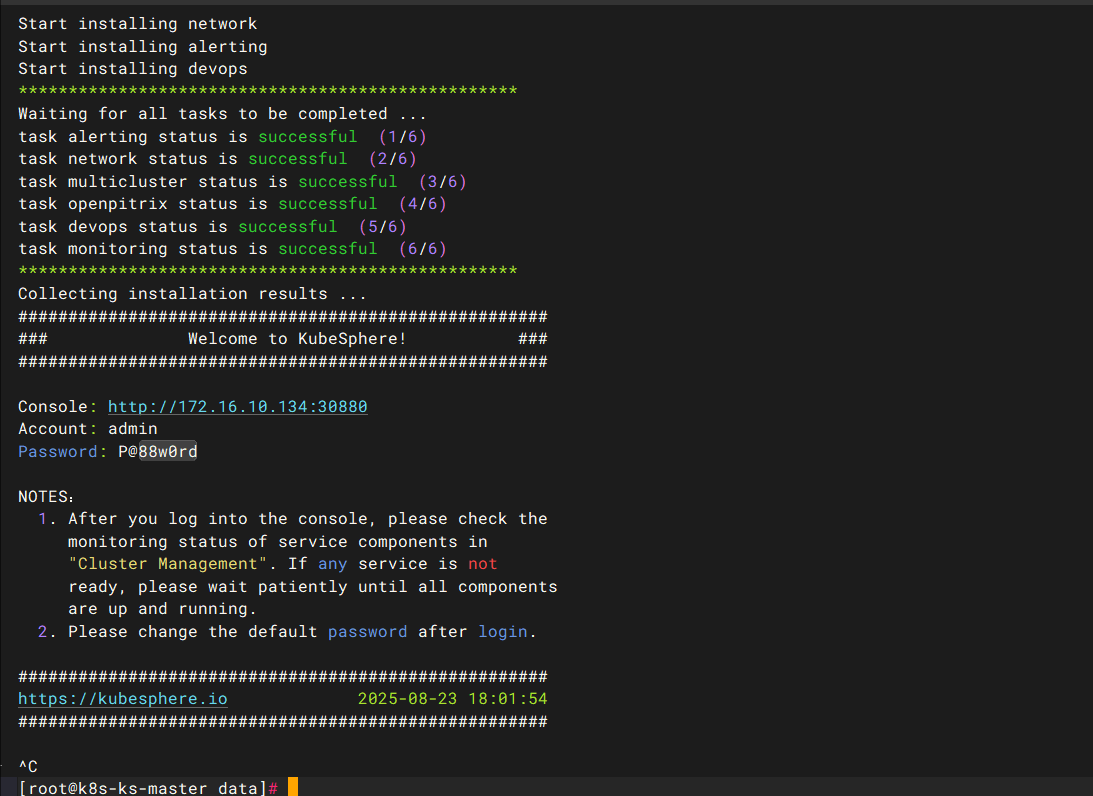Click the [root@k8s-ks-master data]# prompt
The image size is (1093, 796).
(x=148, y=788)
